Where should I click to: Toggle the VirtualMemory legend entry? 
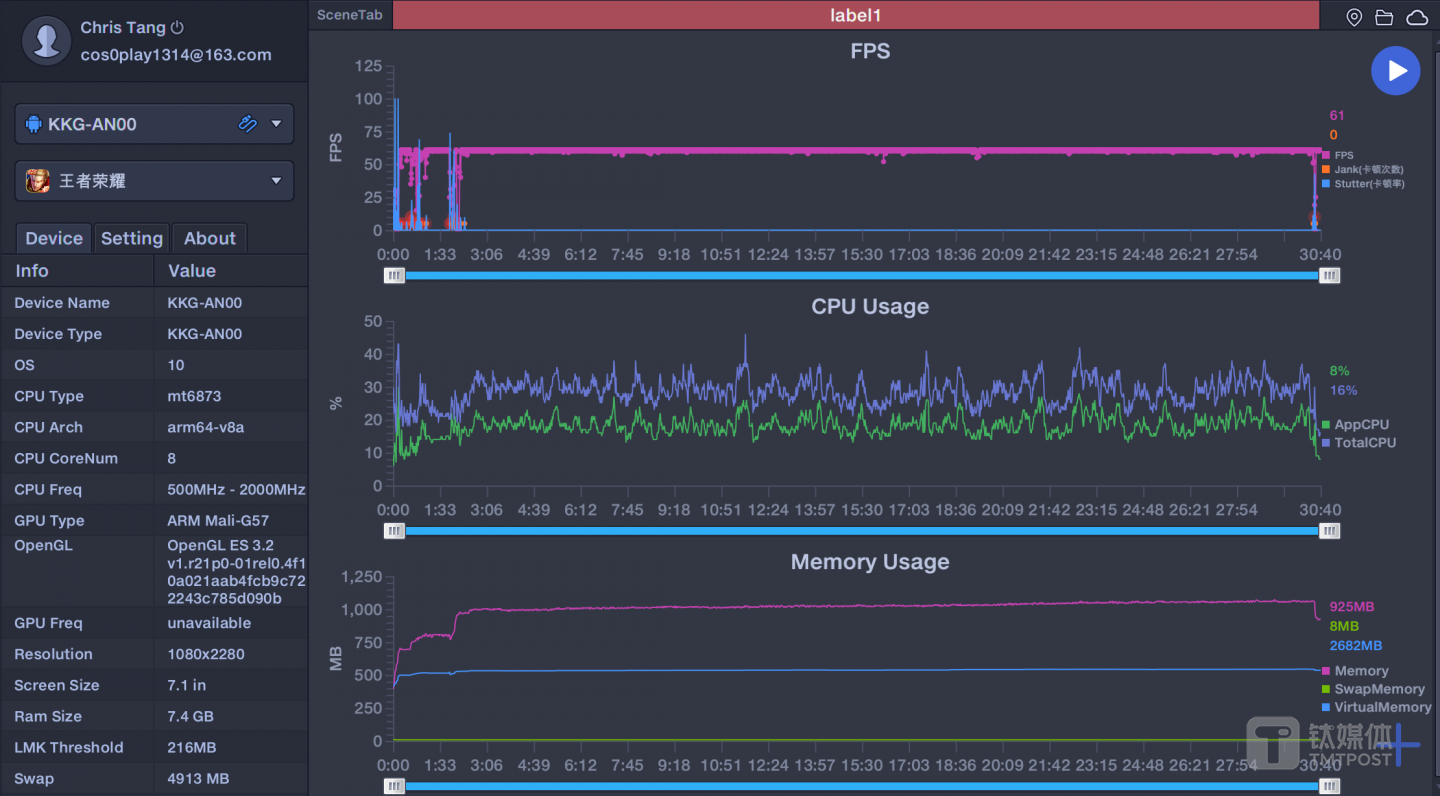1381,707
